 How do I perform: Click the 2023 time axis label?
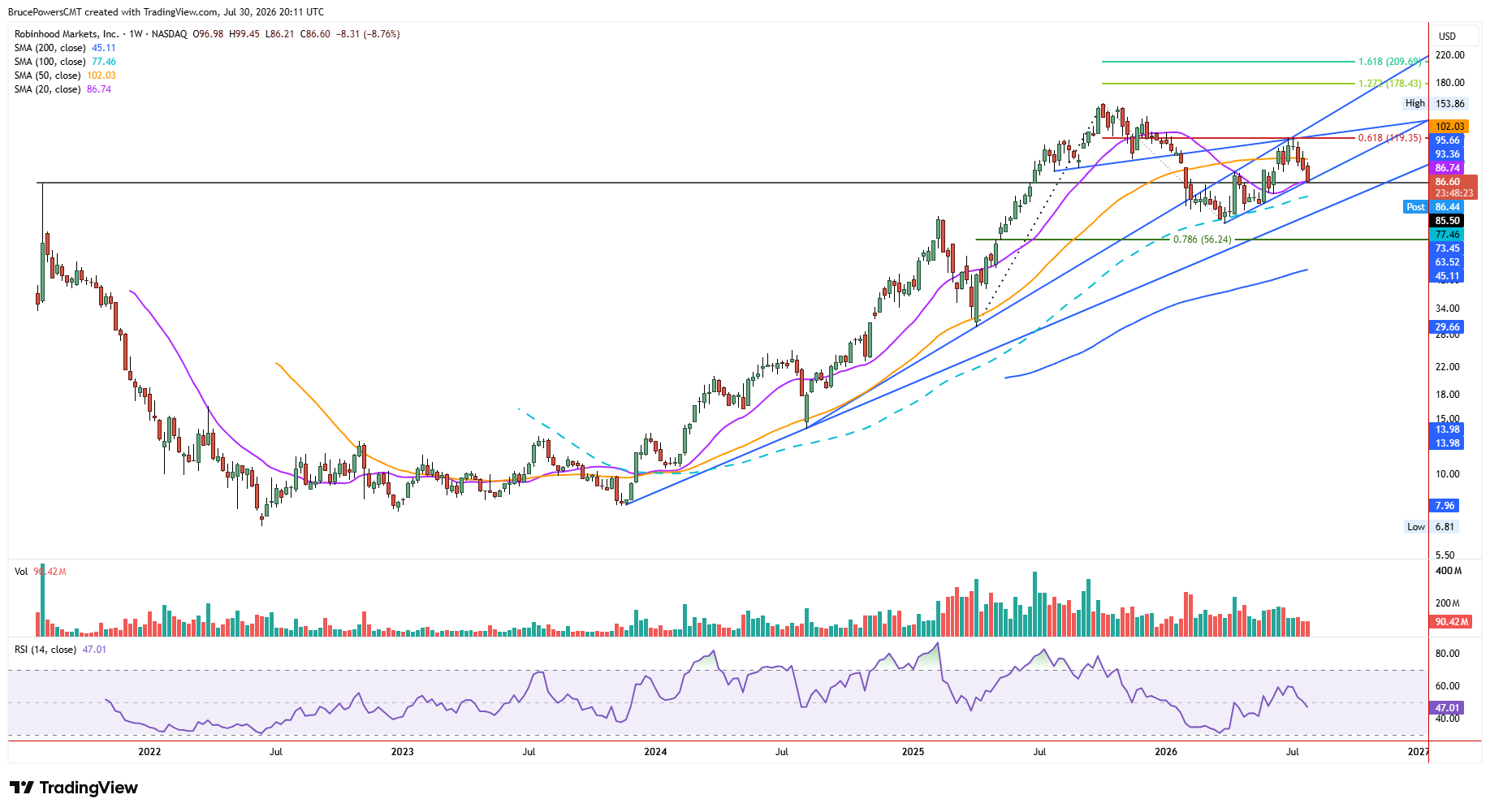[x=402, y=752]
